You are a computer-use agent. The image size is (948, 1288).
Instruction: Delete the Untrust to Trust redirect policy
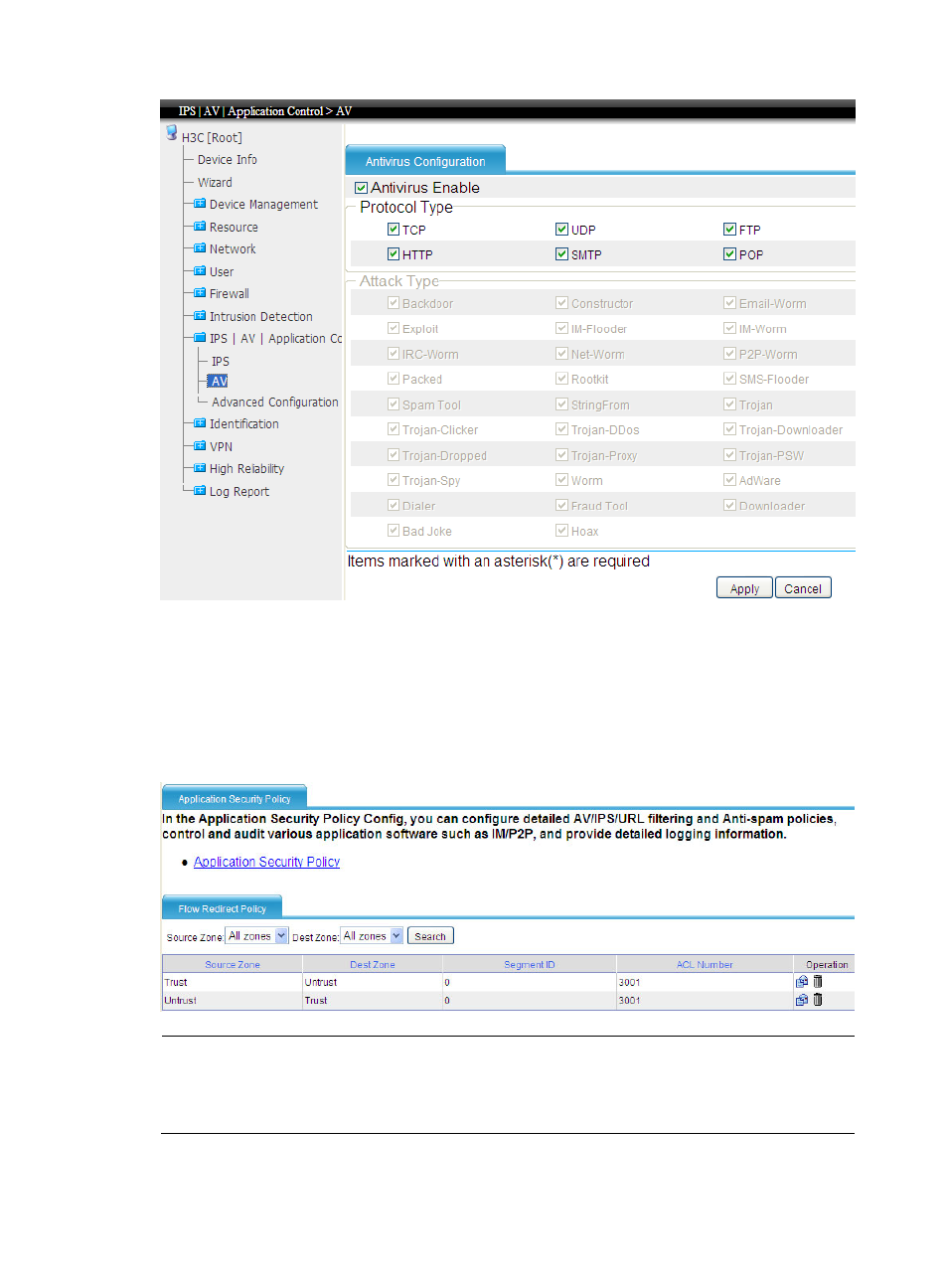pos(818,1001)
